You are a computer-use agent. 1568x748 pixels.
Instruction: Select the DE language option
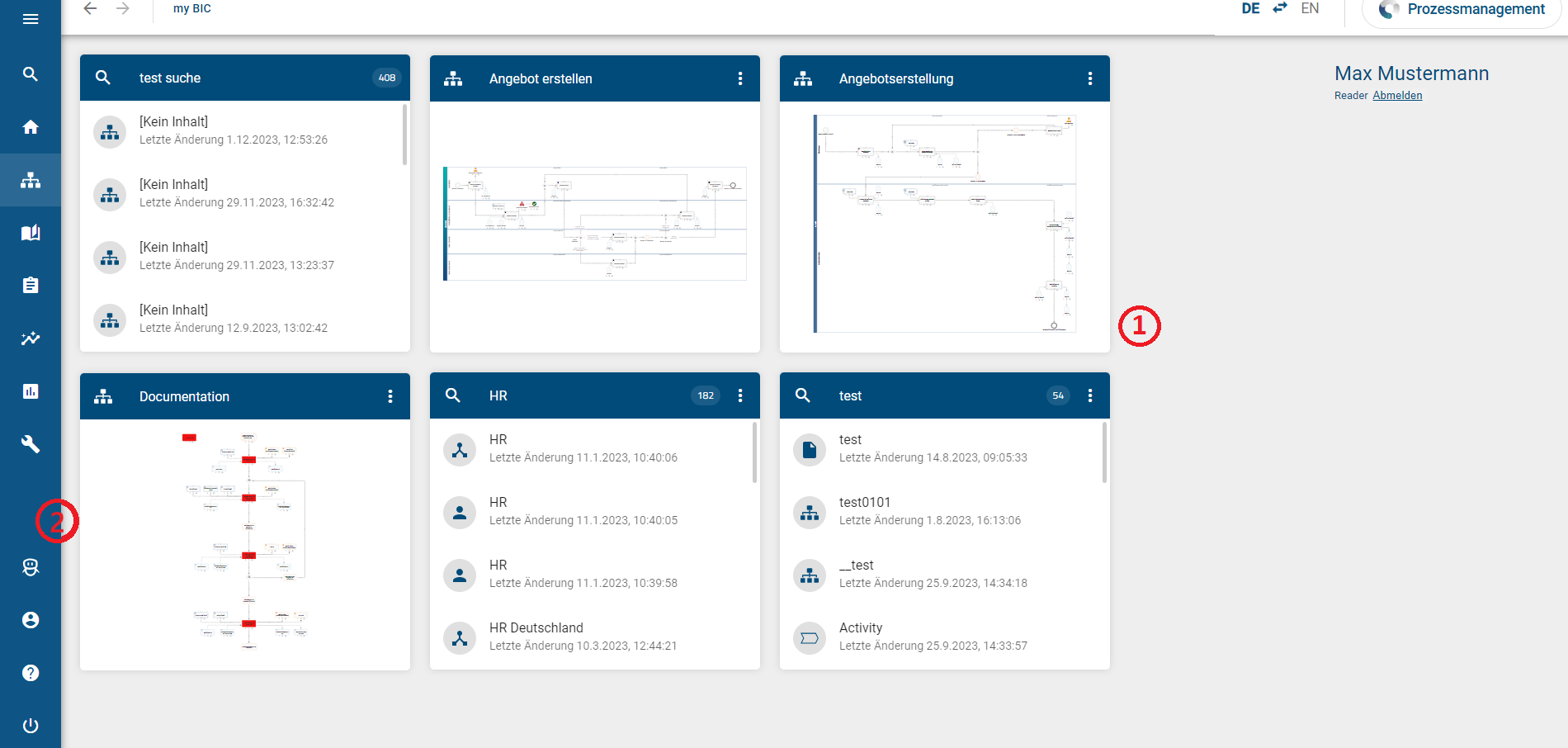pos(1250,9)
